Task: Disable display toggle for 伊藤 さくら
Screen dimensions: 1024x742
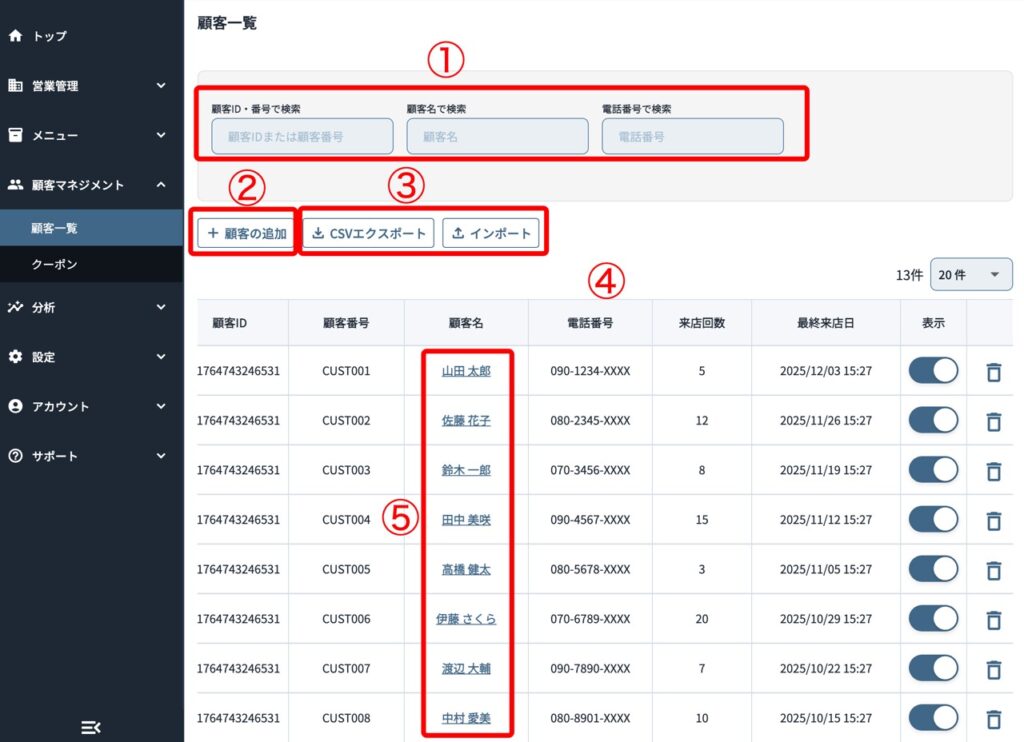Action: tap(932, 618)
